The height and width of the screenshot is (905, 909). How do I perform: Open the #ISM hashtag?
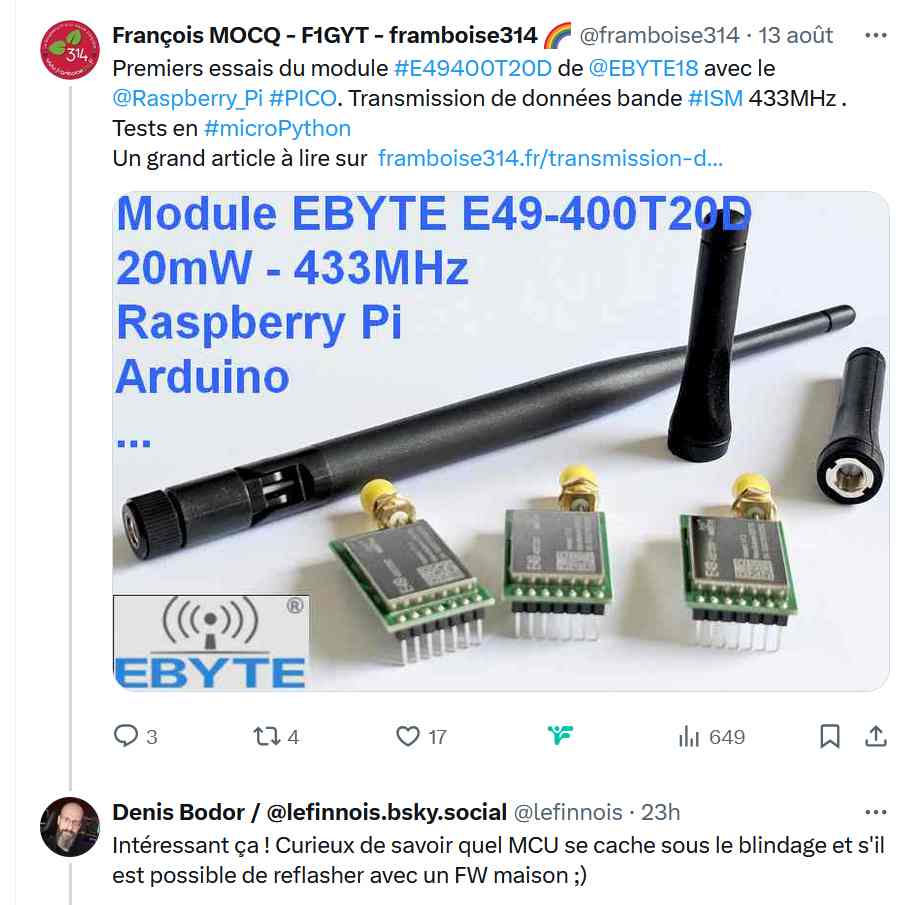coord(715,99)
